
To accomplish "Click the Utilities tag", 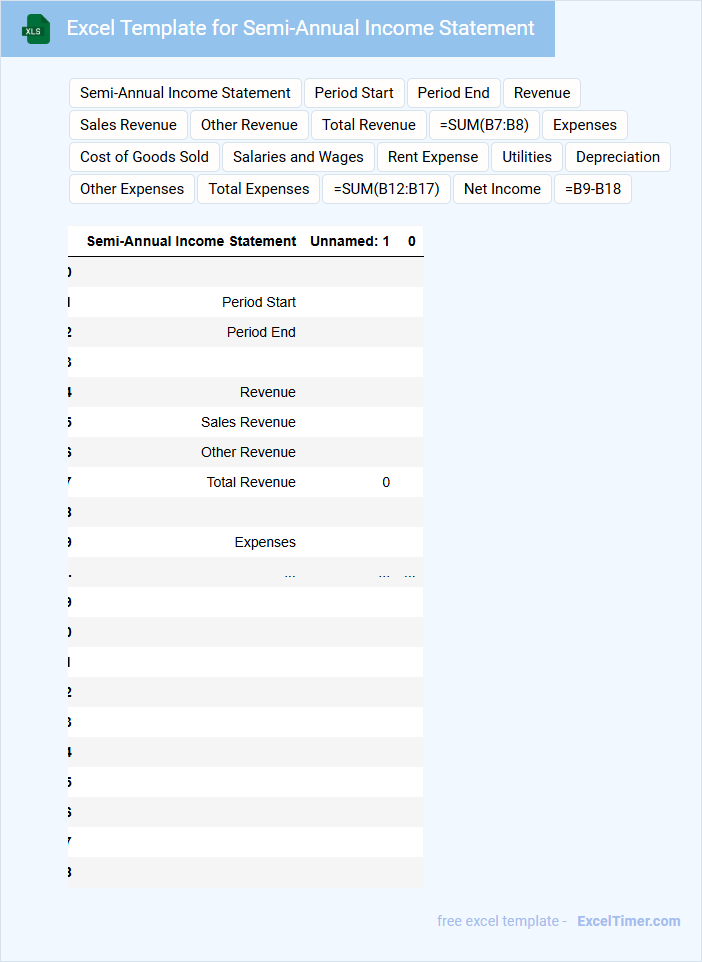I will 527,157.
